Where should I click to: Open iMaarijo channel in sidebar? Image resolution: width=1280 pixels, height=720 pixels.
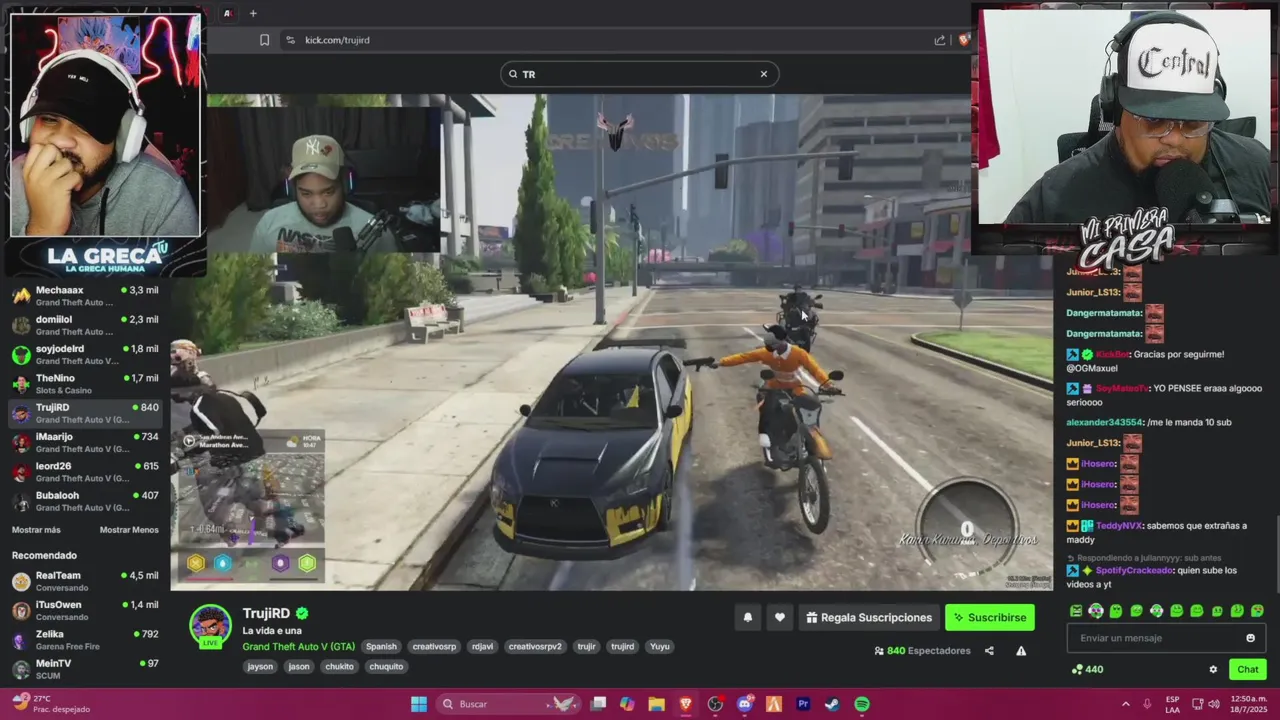[85, 443]
